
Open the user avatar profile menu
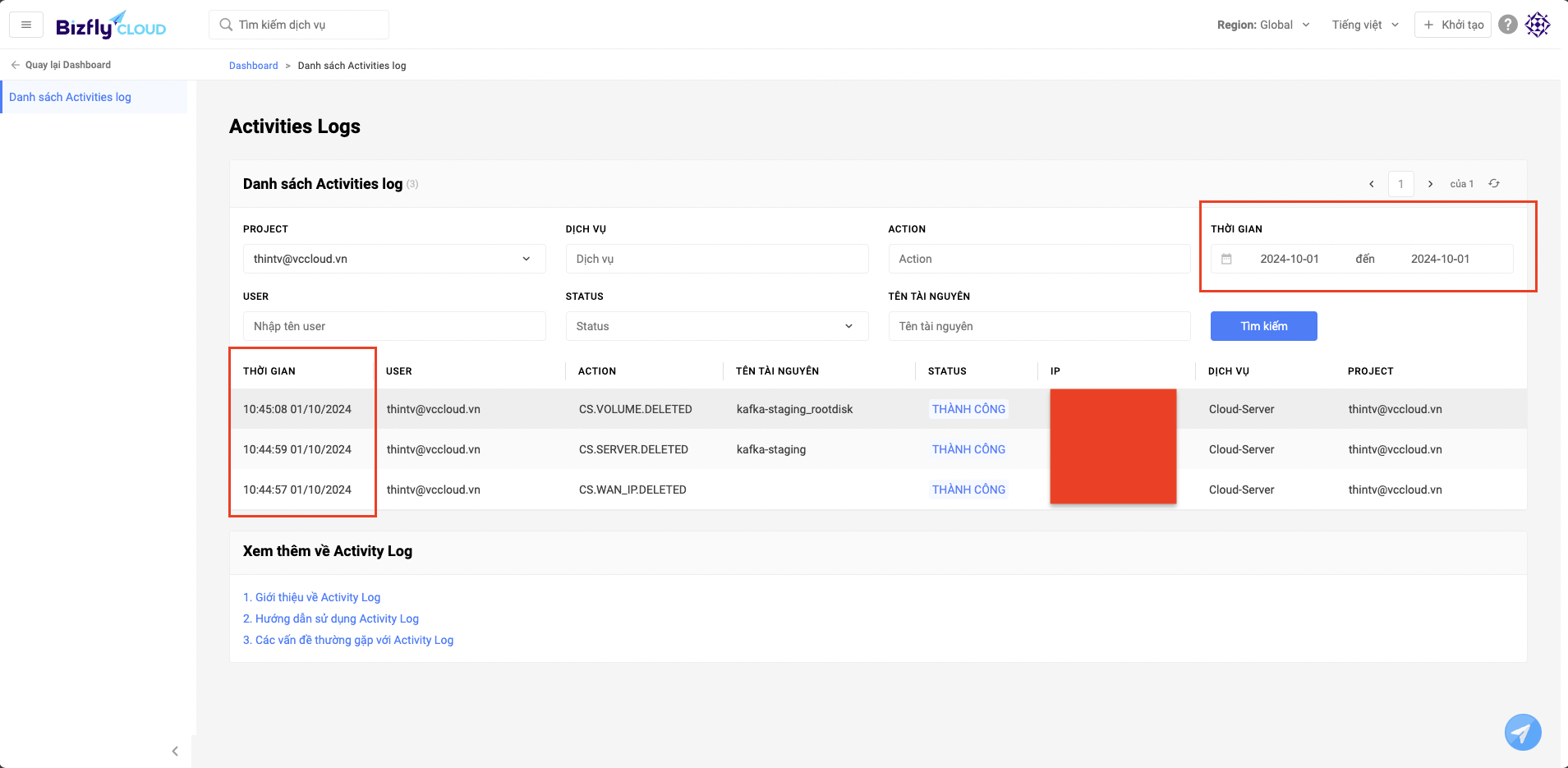1538,25
